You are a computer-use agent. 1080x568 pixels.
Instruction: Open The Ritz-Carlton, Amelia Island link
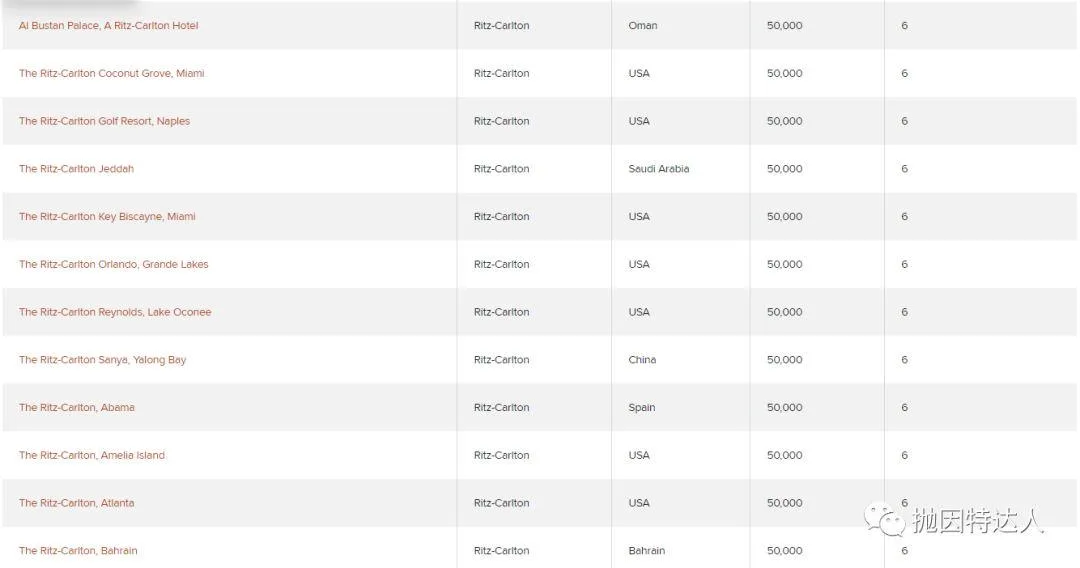(92, 455)
